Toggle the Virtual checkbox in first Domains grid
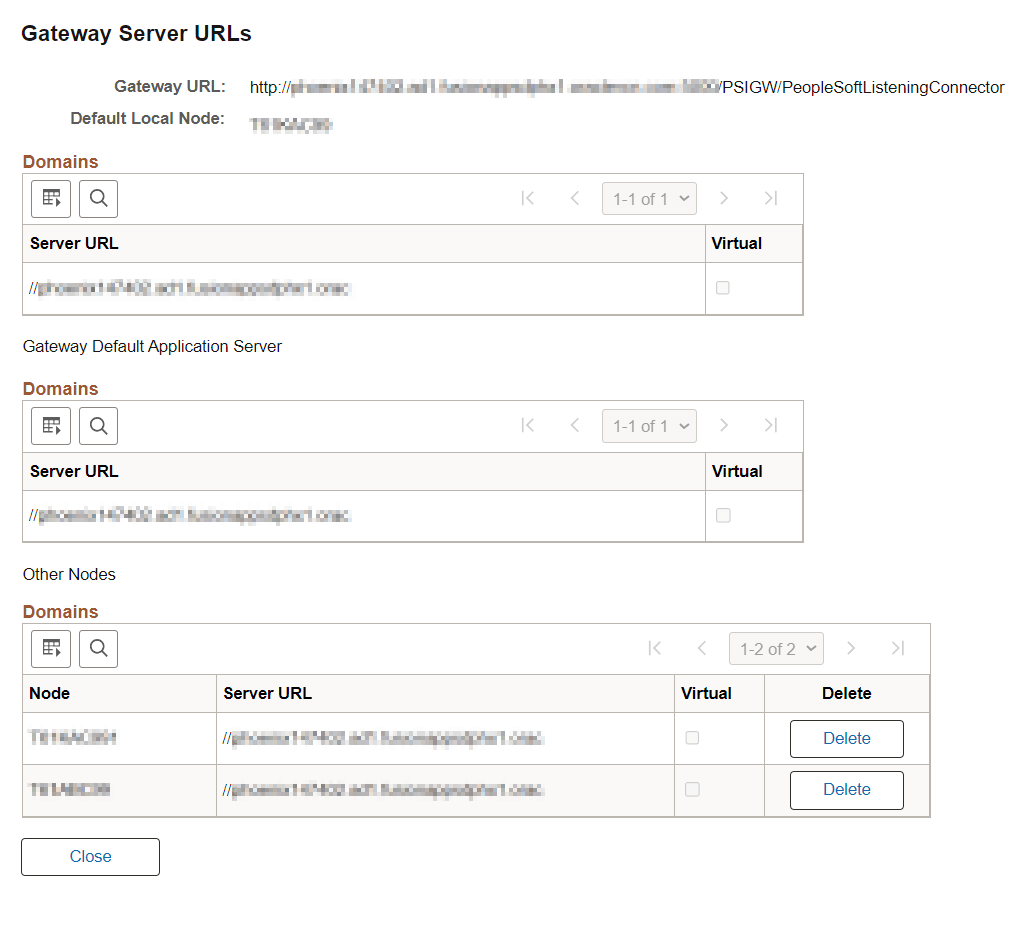This screenshot has height=943, width=1015. [x=723, y=287]
